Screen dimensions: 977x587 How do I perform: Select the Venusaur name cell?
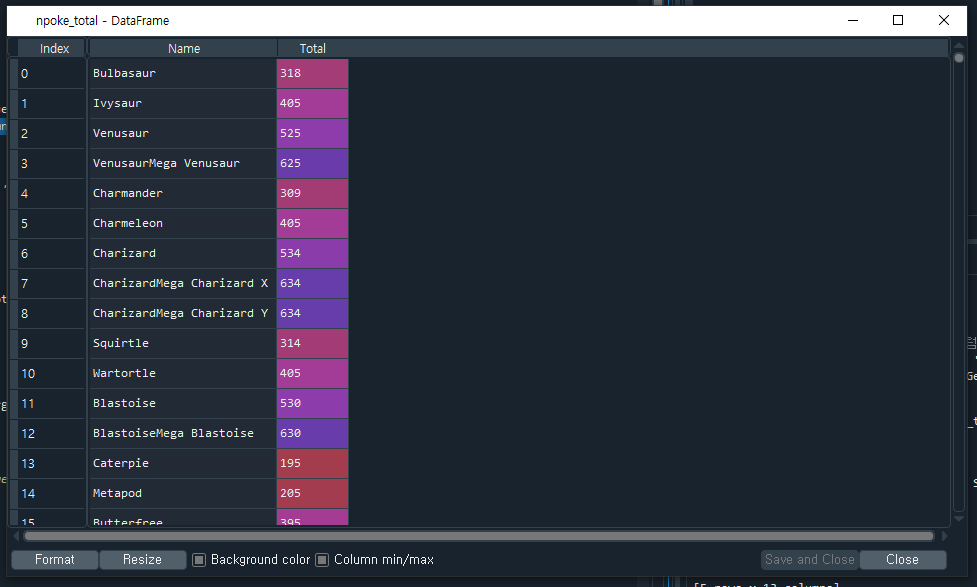[183, 133]
